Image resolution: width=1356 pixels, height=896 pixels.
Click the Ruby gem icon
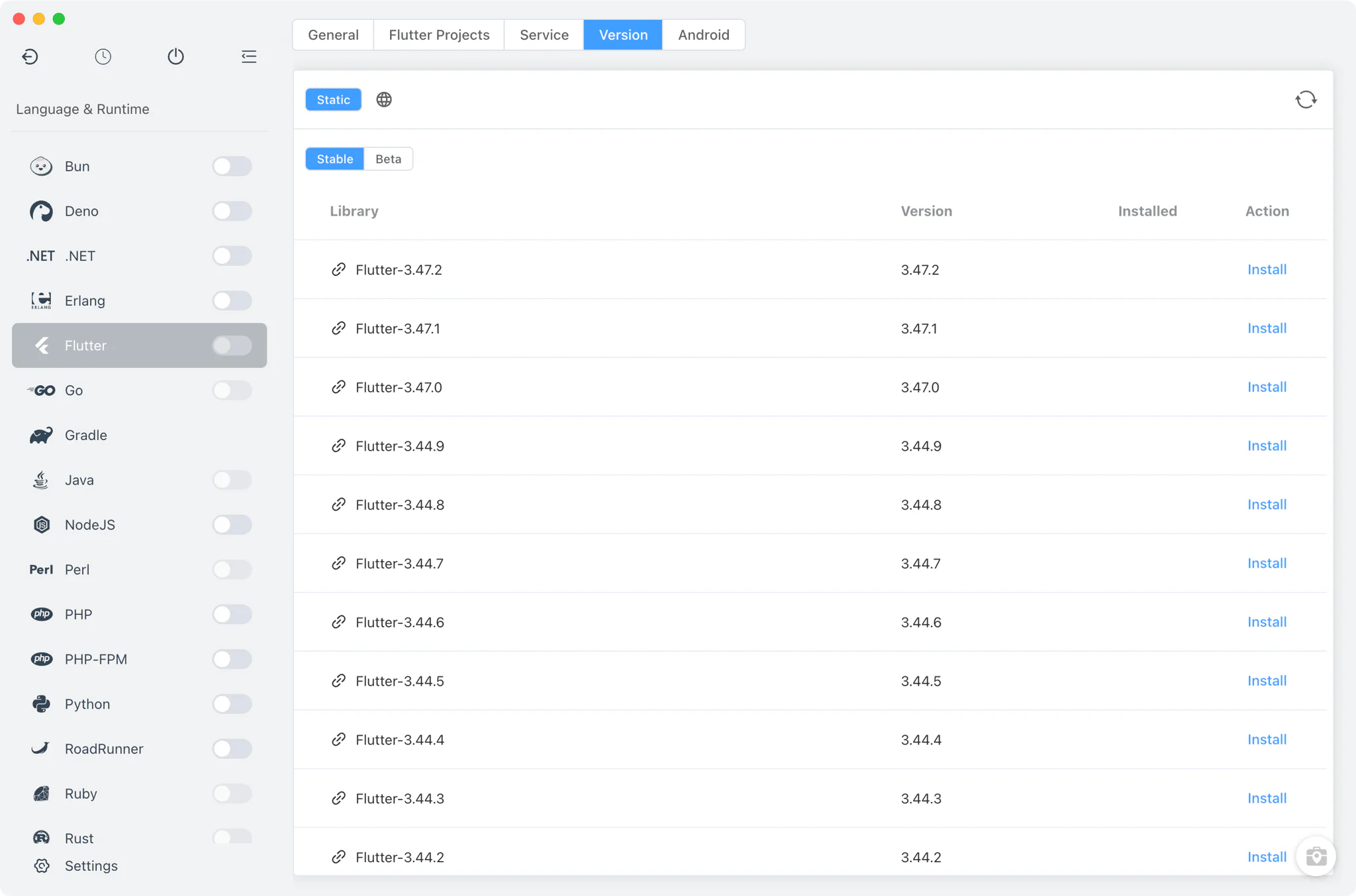pos(41,793)
